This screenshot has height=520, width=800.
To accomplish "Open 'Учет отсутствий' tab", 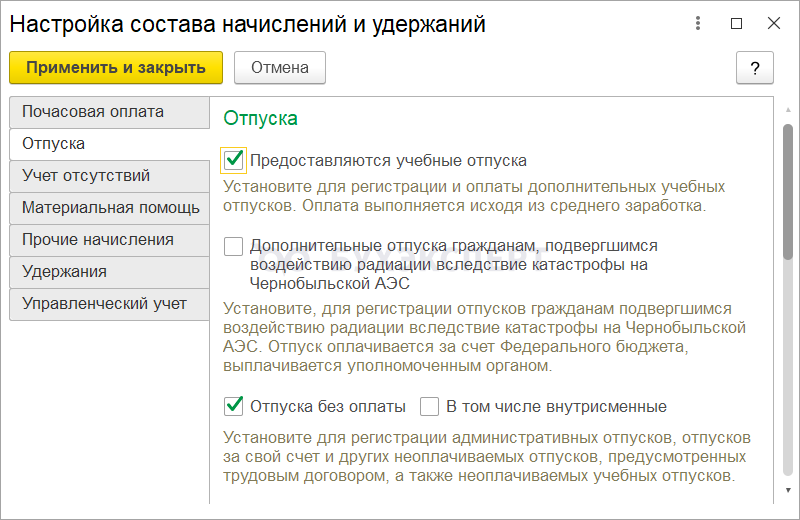I will tap(108, 176).
